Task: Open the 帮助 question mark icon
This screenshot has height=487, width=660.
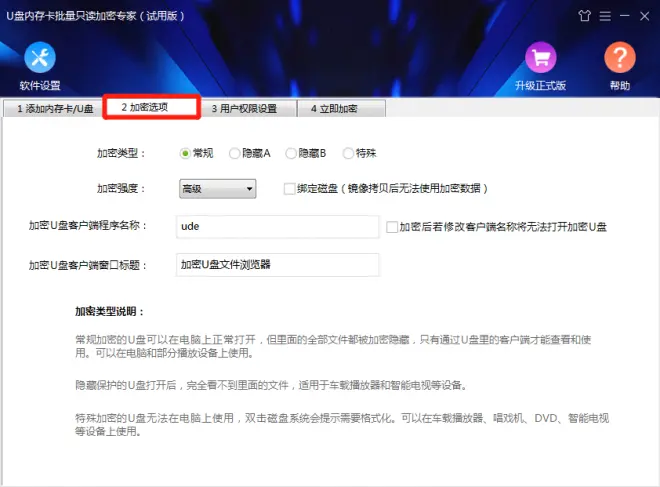Action: [620, 58]
